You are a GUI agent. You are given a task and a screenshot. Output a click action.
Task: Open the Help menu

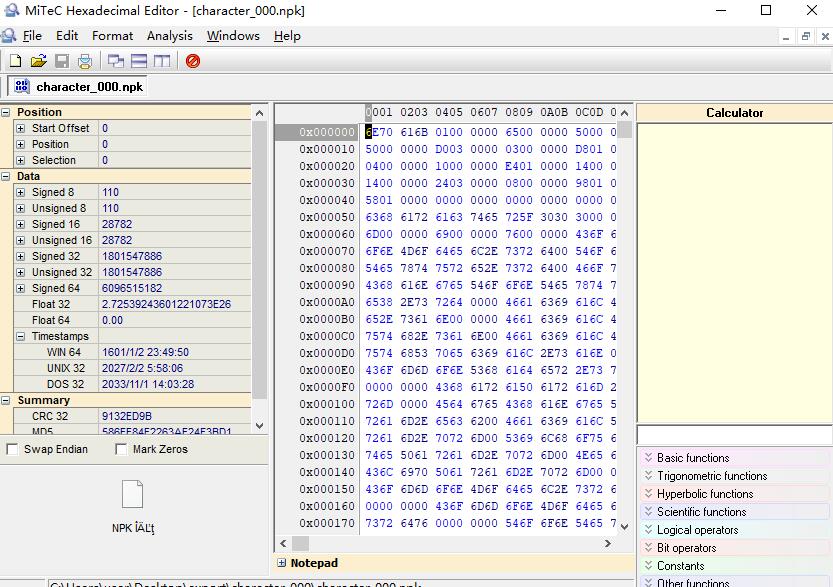pyautogui.click(x=287, y=36)
